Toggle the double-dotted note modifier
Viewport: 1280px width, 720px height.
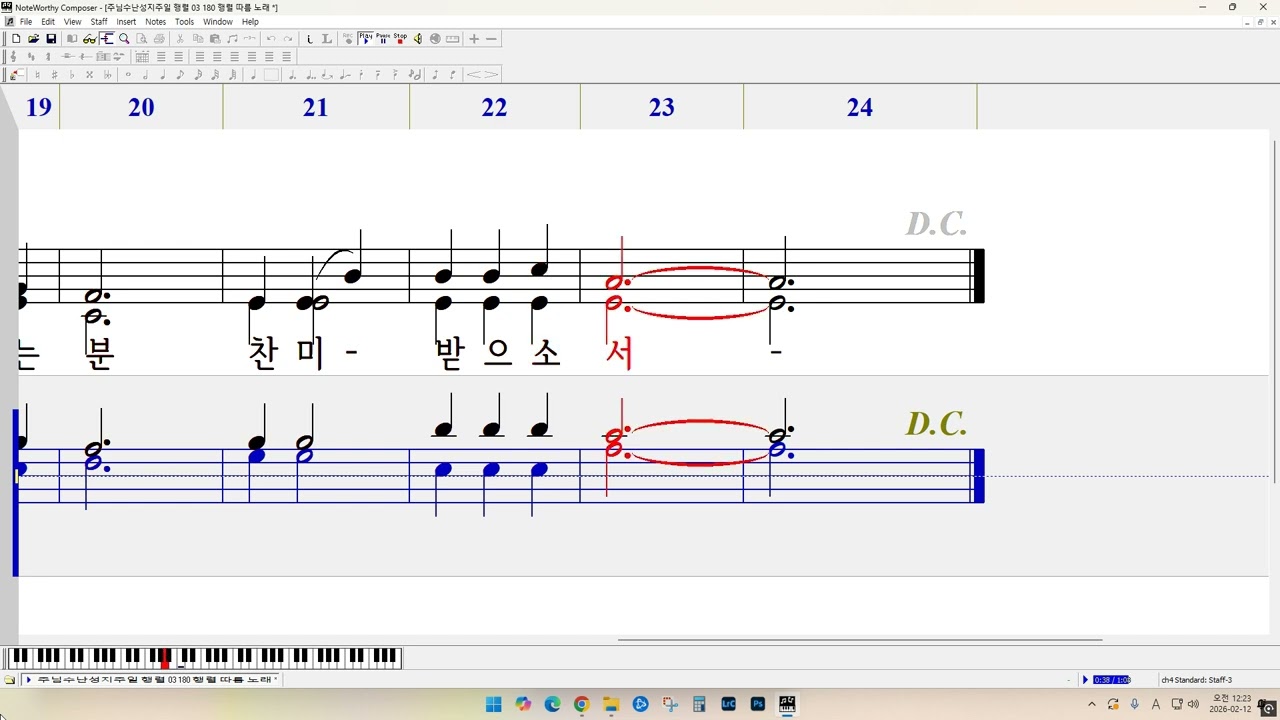click(310, 75)
